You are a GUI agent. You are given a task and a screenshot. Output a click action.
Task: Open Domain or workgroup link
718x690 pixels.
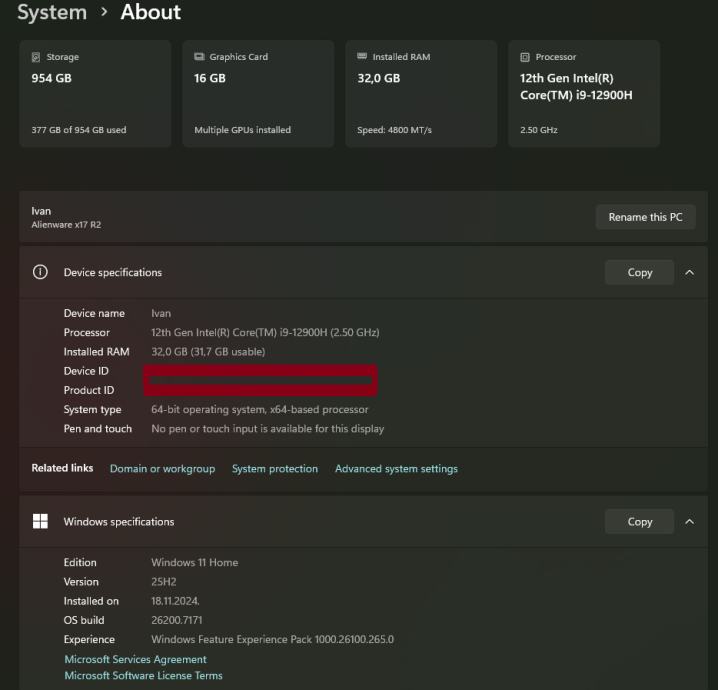162,468
